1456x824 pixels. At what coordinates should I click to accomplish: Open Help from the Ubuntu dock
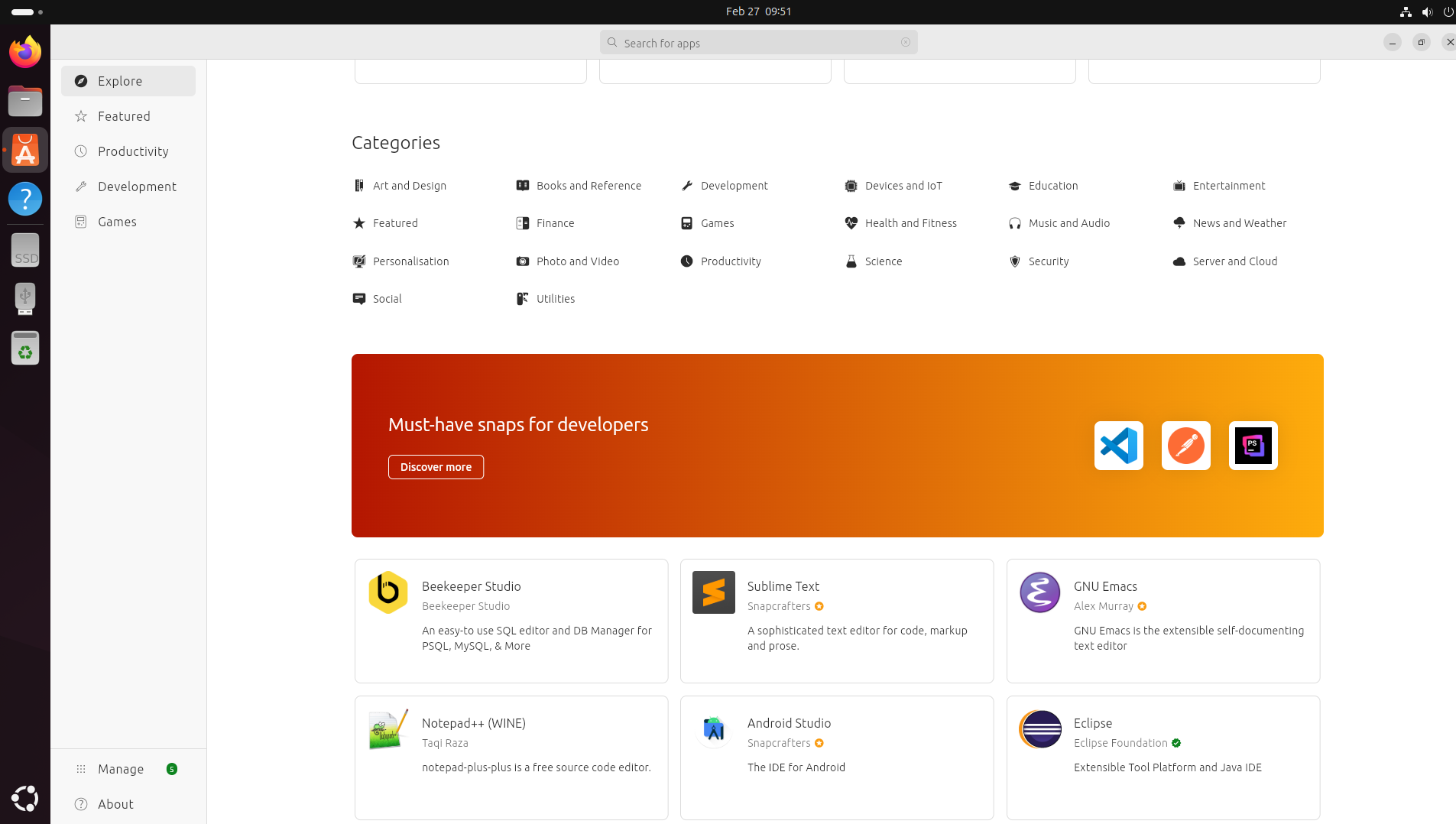25,199
